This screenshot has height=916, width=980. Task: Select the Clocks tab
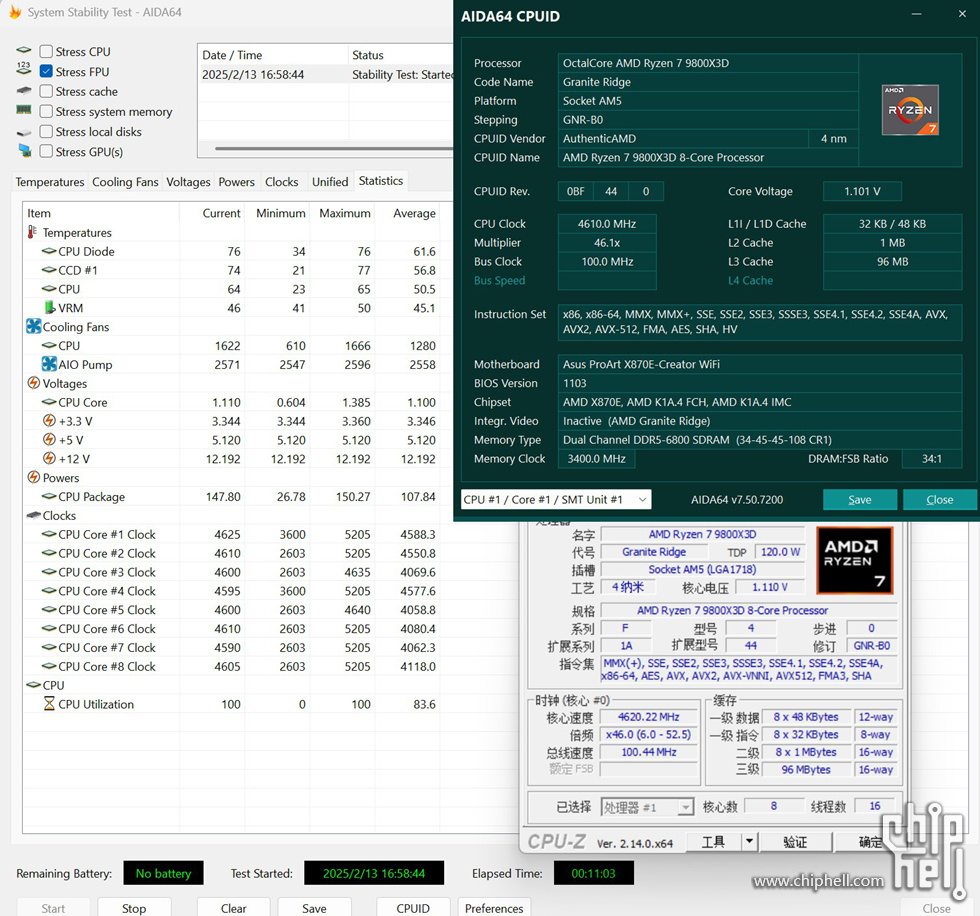[x=281, y=182]
